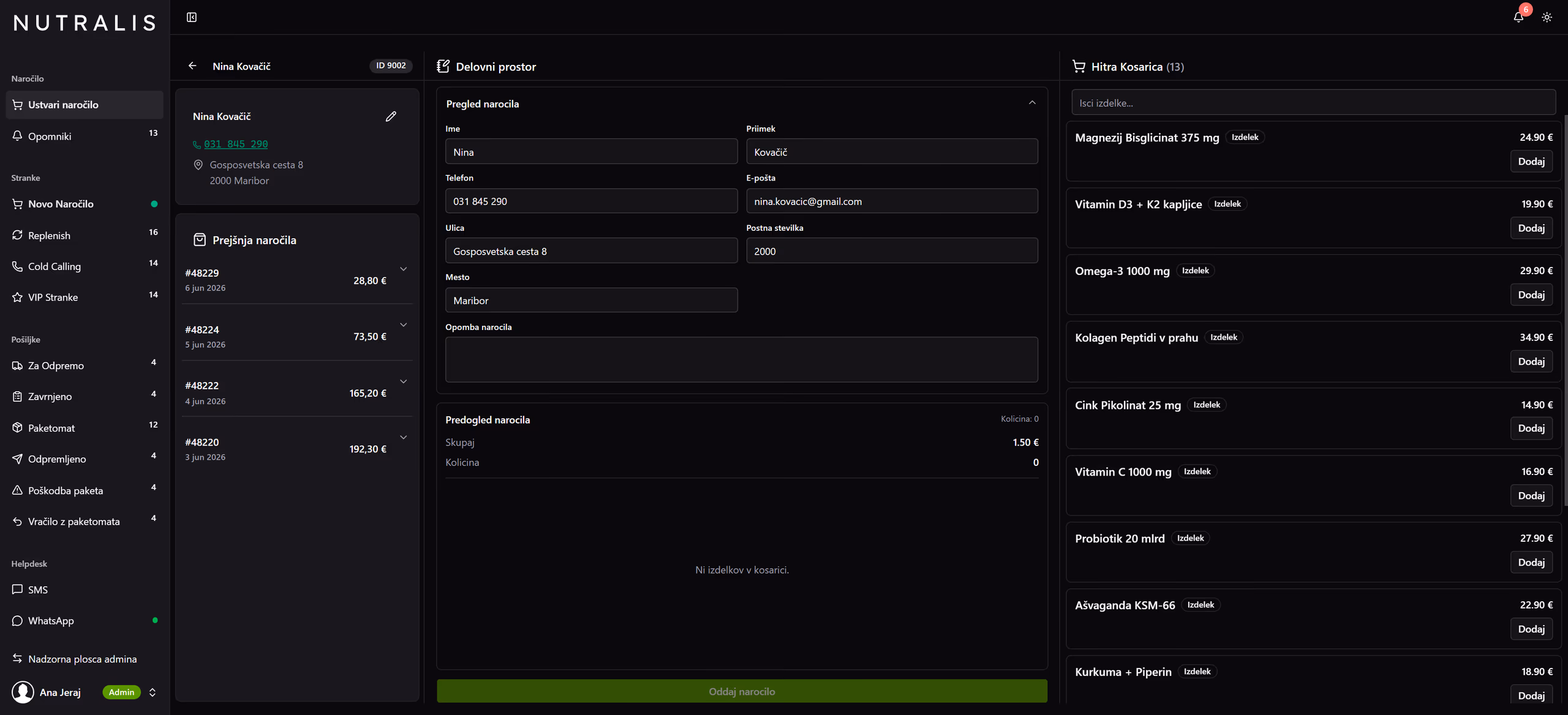
Task: Add Vitamin D3 + K2 kapljice
Action: (1531, 228)
